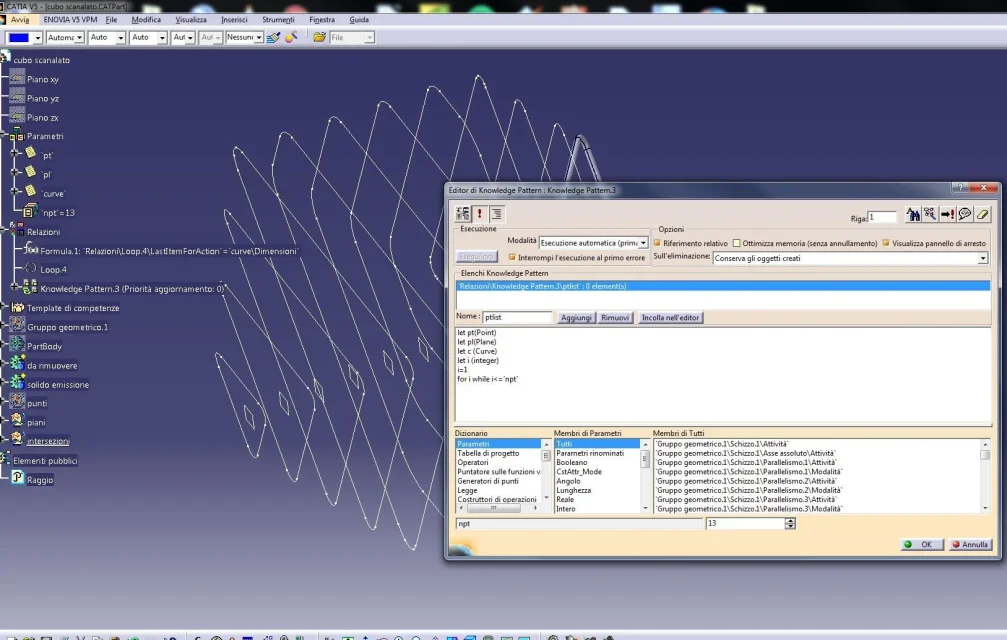
Task: Open the Inserisci menu
Action: point(234,20)
